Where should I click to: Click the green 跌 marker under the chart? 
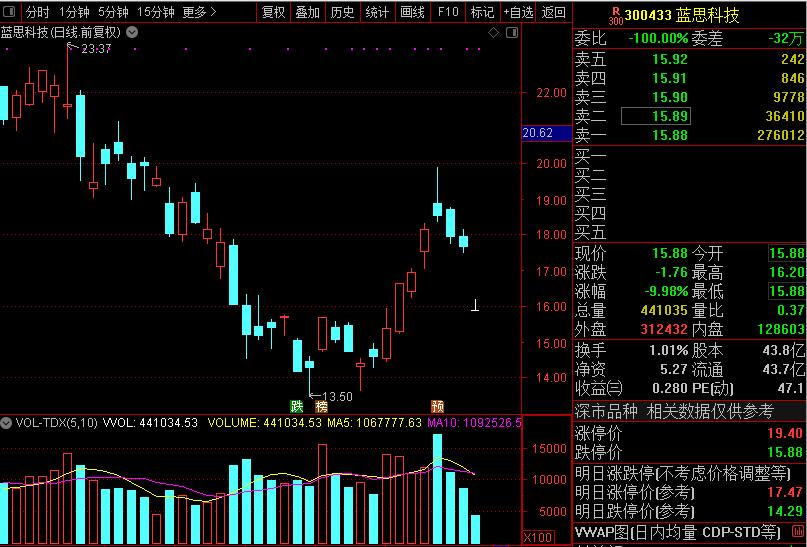click(296, 406)
